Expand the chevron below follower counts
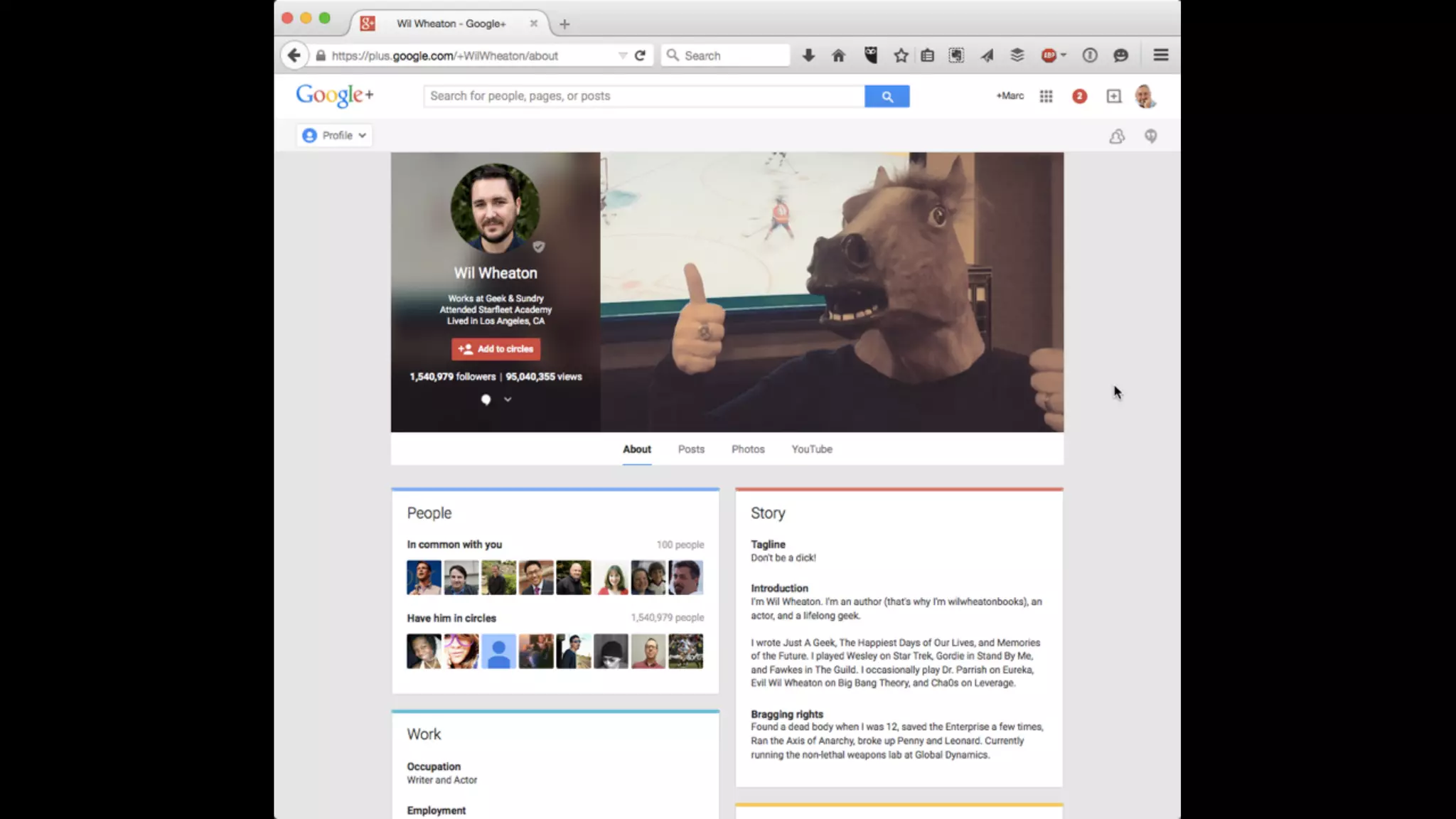 (x=508, y=400)
